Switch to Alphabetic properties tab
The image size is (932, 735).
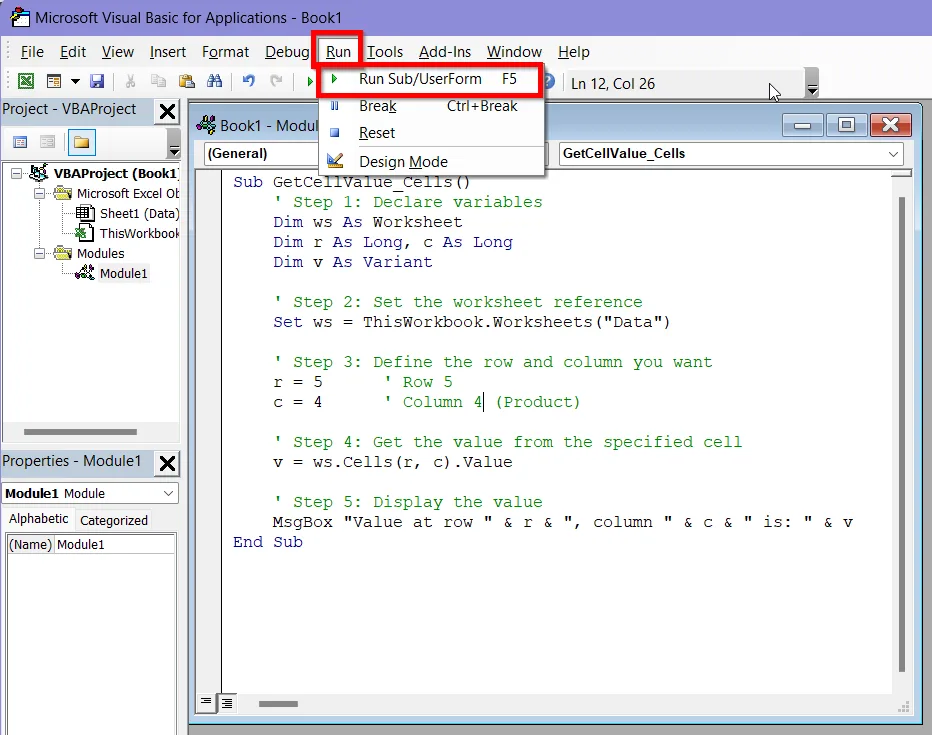click(x=39, y=519)
